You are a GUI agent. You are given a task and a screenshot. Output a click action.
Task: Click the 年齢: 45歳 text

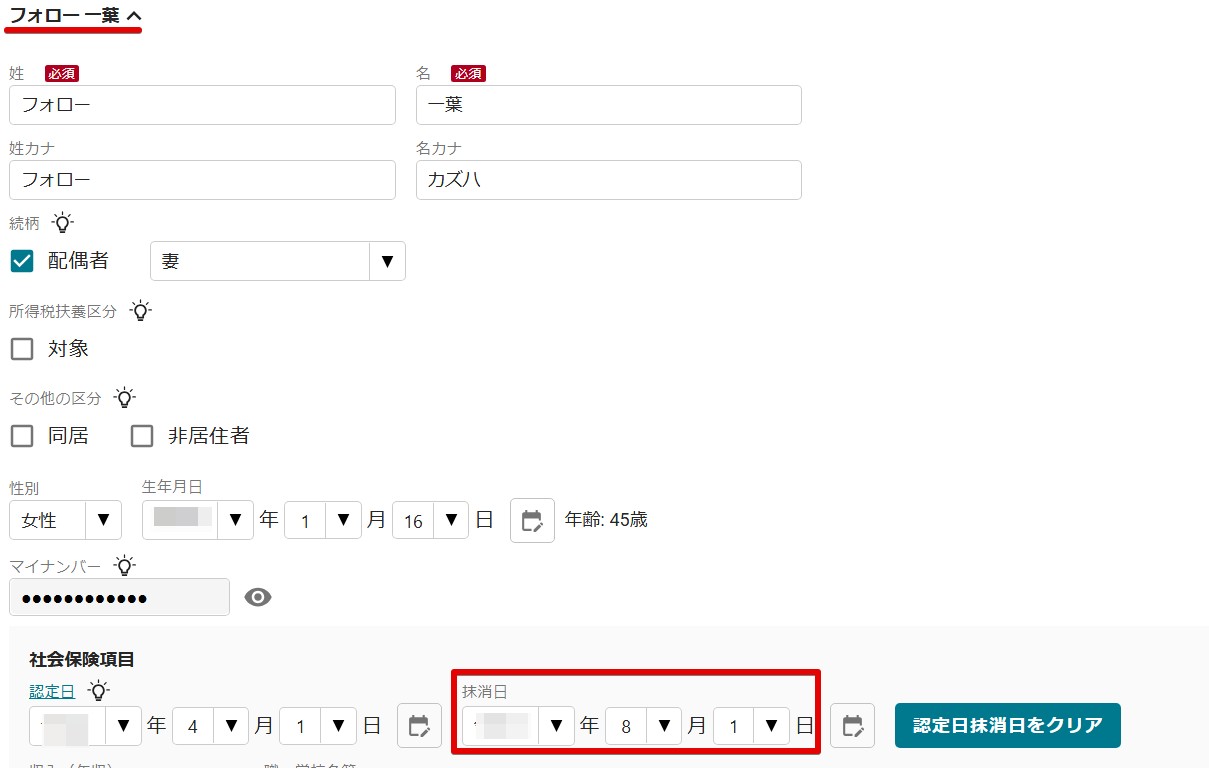tap(606, 520)
